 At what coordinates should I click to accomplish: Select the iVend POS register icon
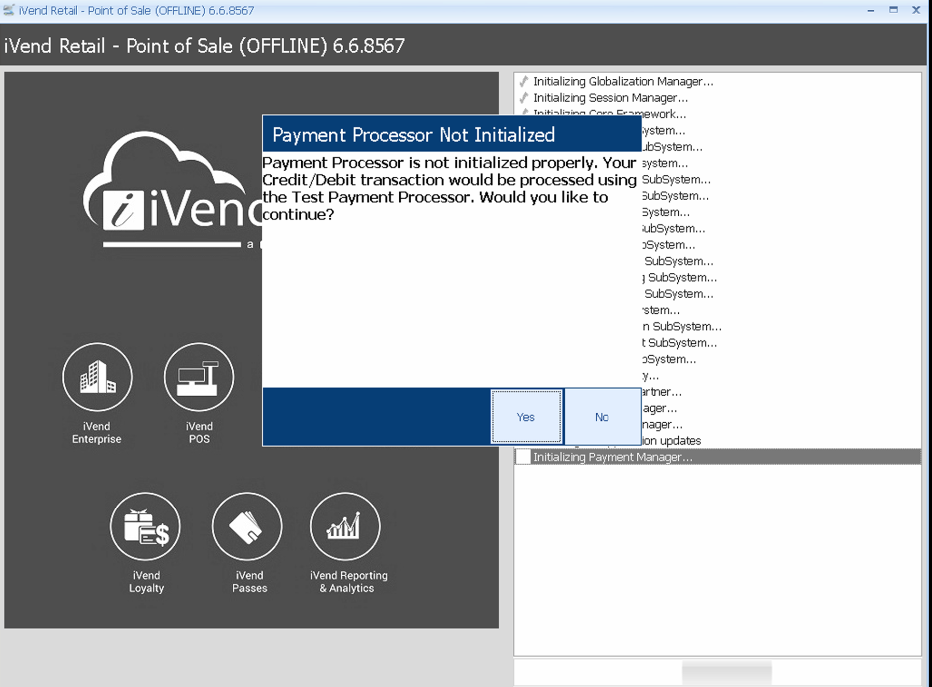point(199,377)
